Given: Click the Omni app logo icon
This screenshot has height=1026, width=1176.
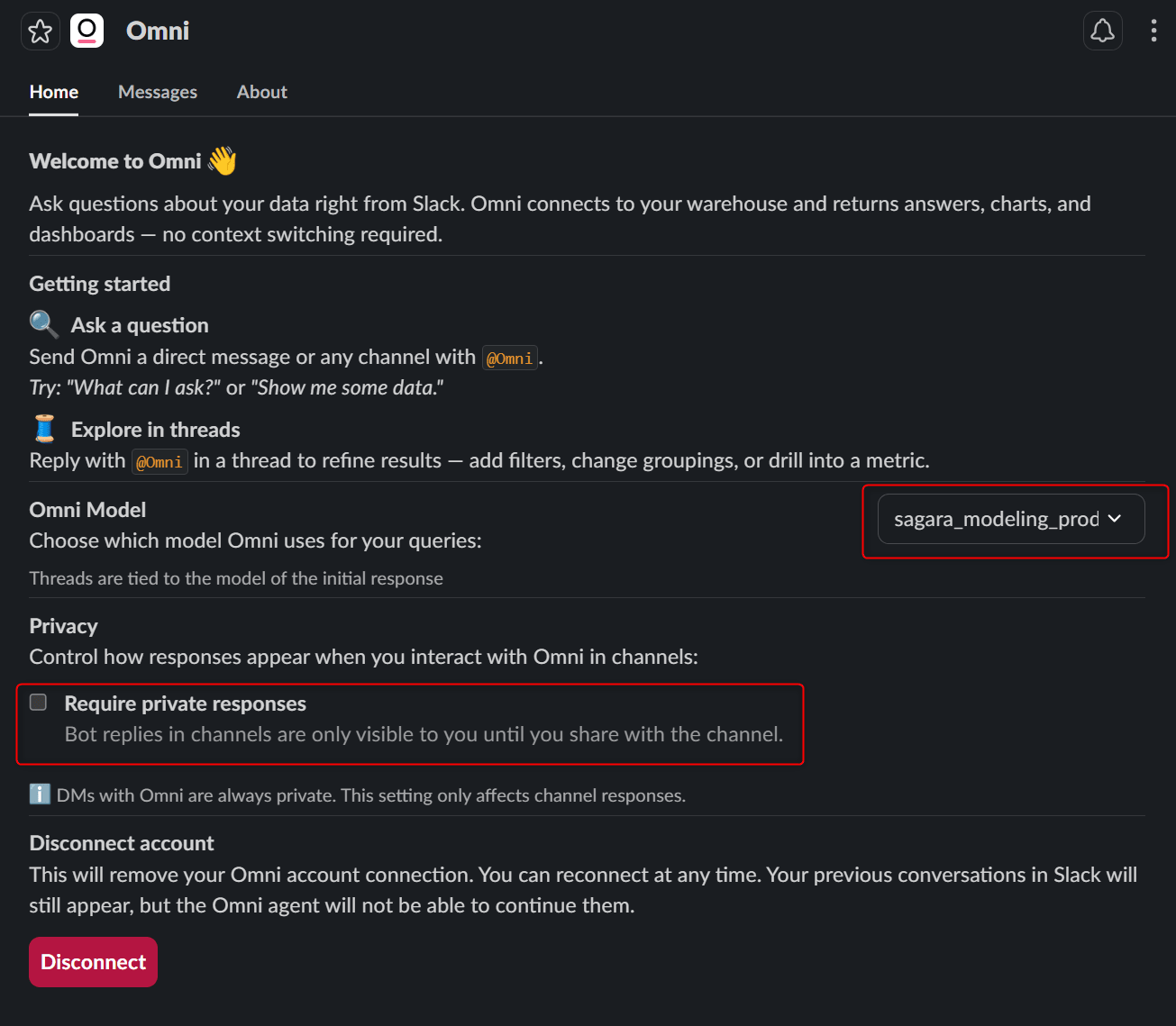Looking at the screenshot, I should [x=87, y=32].
